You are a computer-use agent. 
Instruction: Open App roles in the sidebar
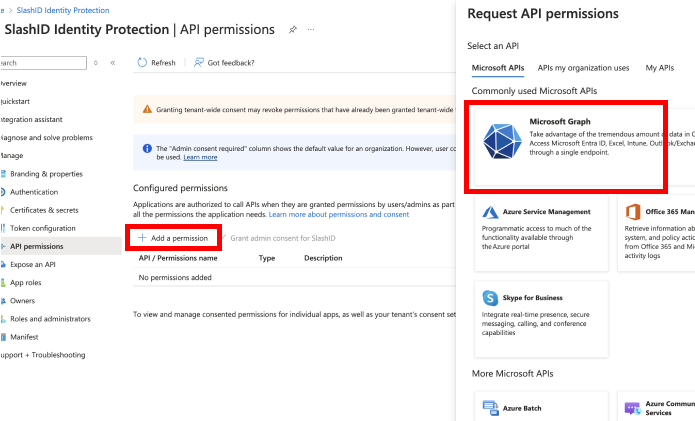pos(25,283)
